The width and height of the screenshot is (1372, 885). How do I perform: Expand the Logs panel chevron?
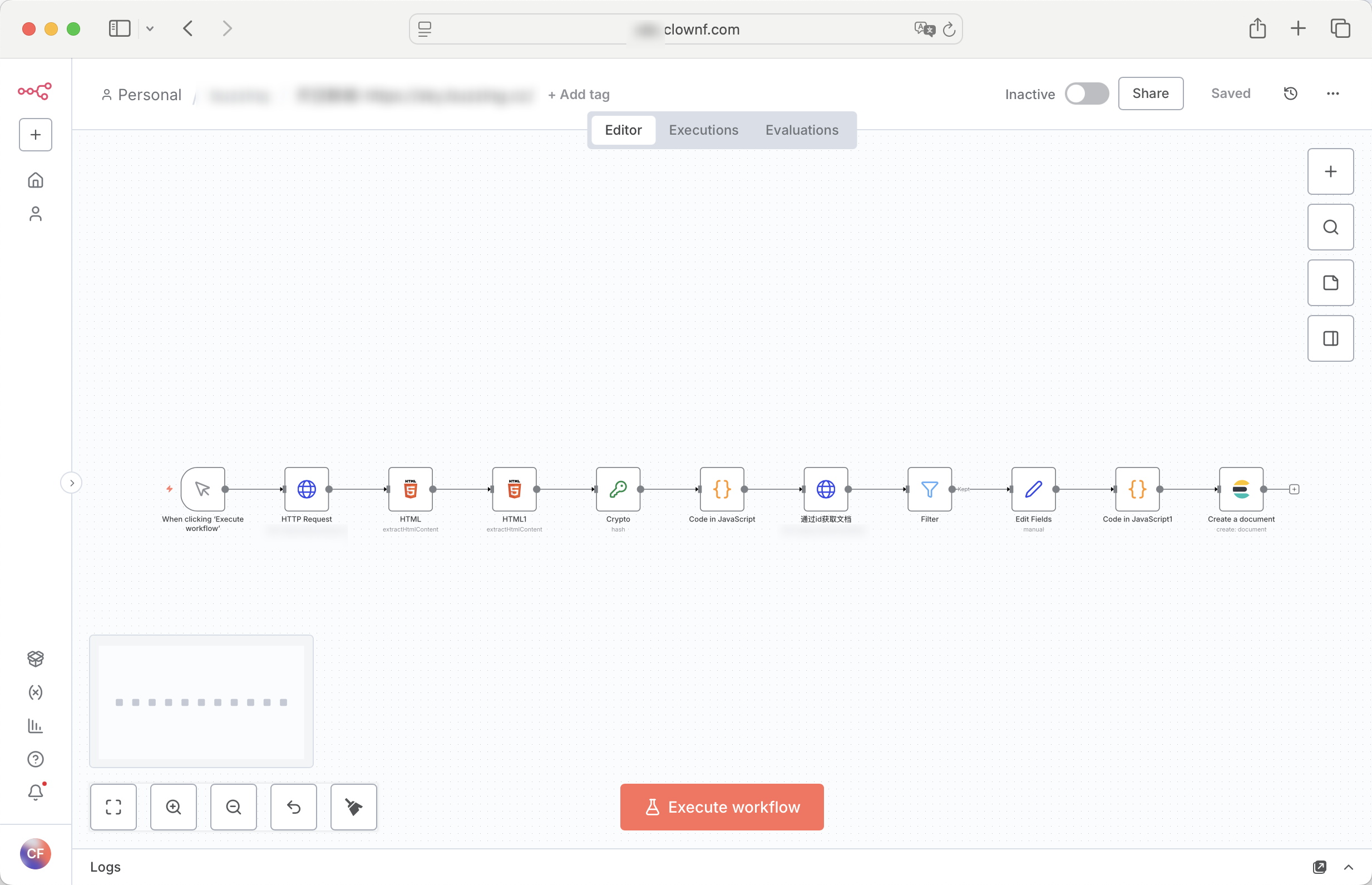click(1349, 867)
